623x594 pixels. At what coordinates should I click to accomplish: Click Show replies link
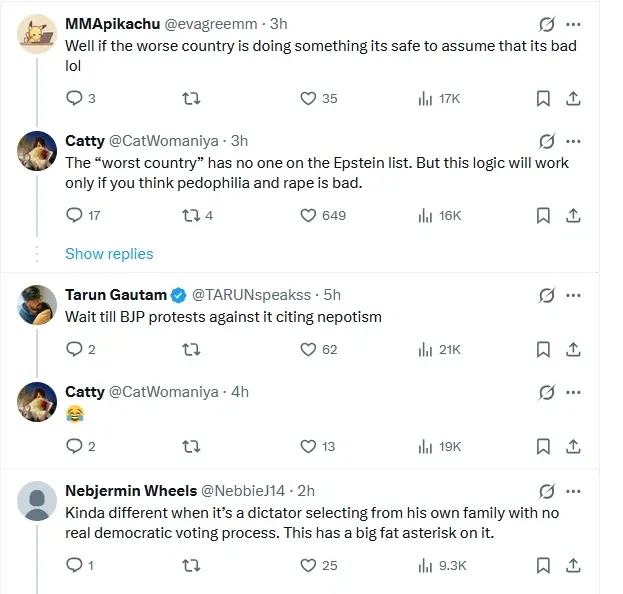109,254
